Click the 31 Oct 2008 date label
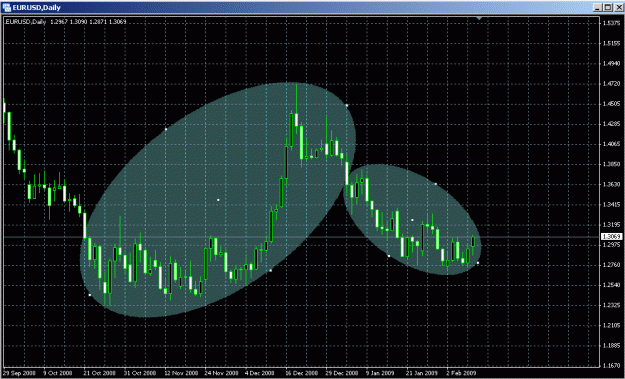625x379 pixels. coord(140,373)
